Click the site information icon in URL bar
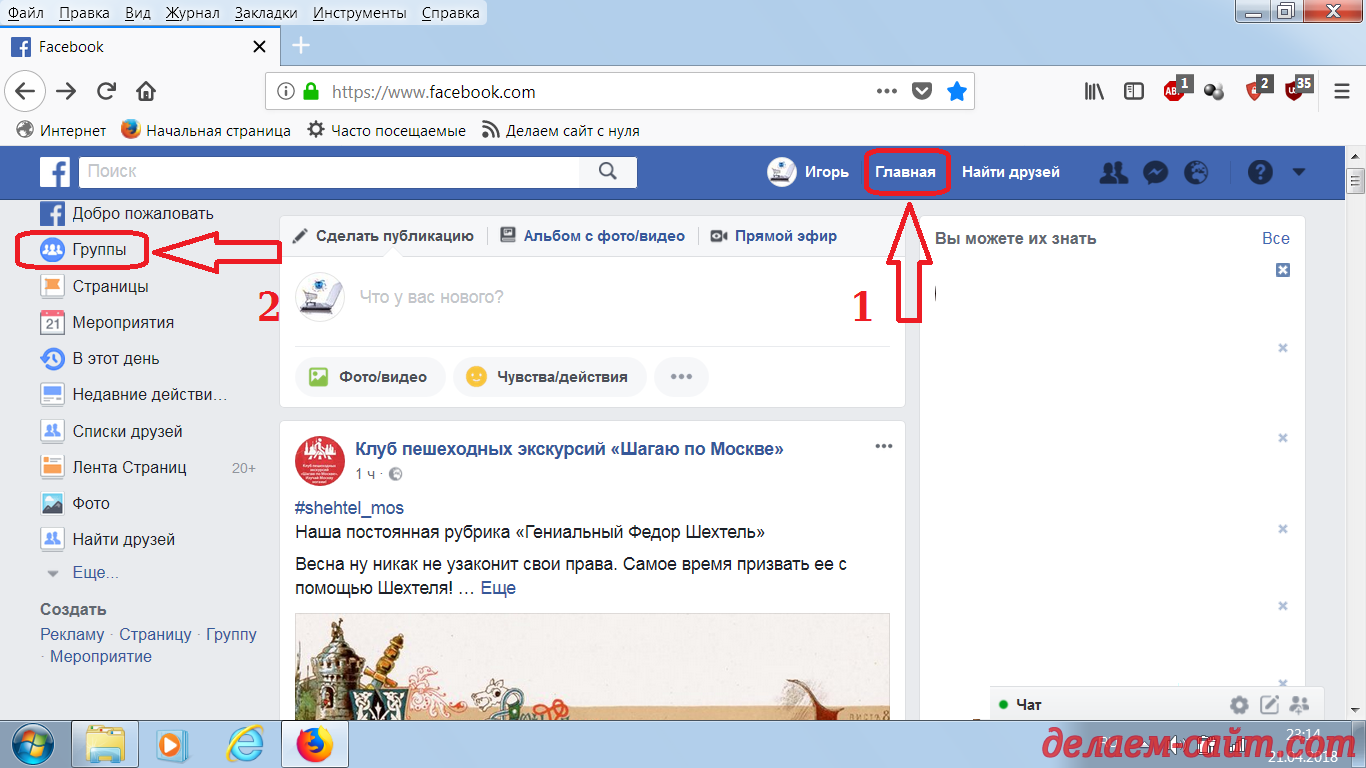The height and width of the screenshot is (768, 1366). [286, 92]
